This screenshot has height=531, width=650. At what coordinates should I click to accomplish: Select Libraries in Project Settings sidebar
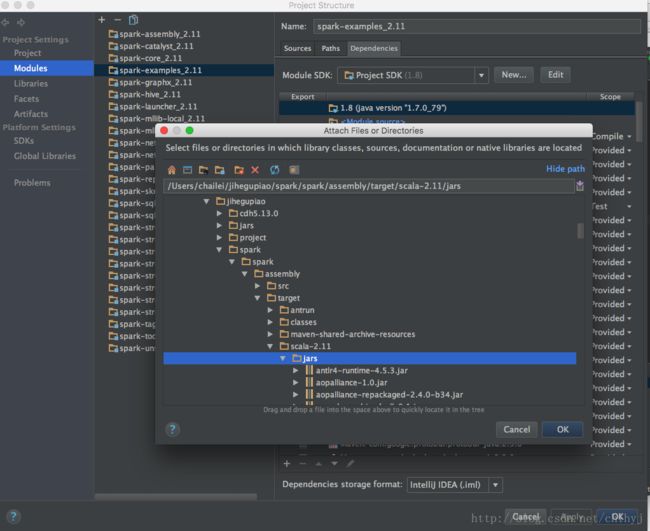coord(30,84)
